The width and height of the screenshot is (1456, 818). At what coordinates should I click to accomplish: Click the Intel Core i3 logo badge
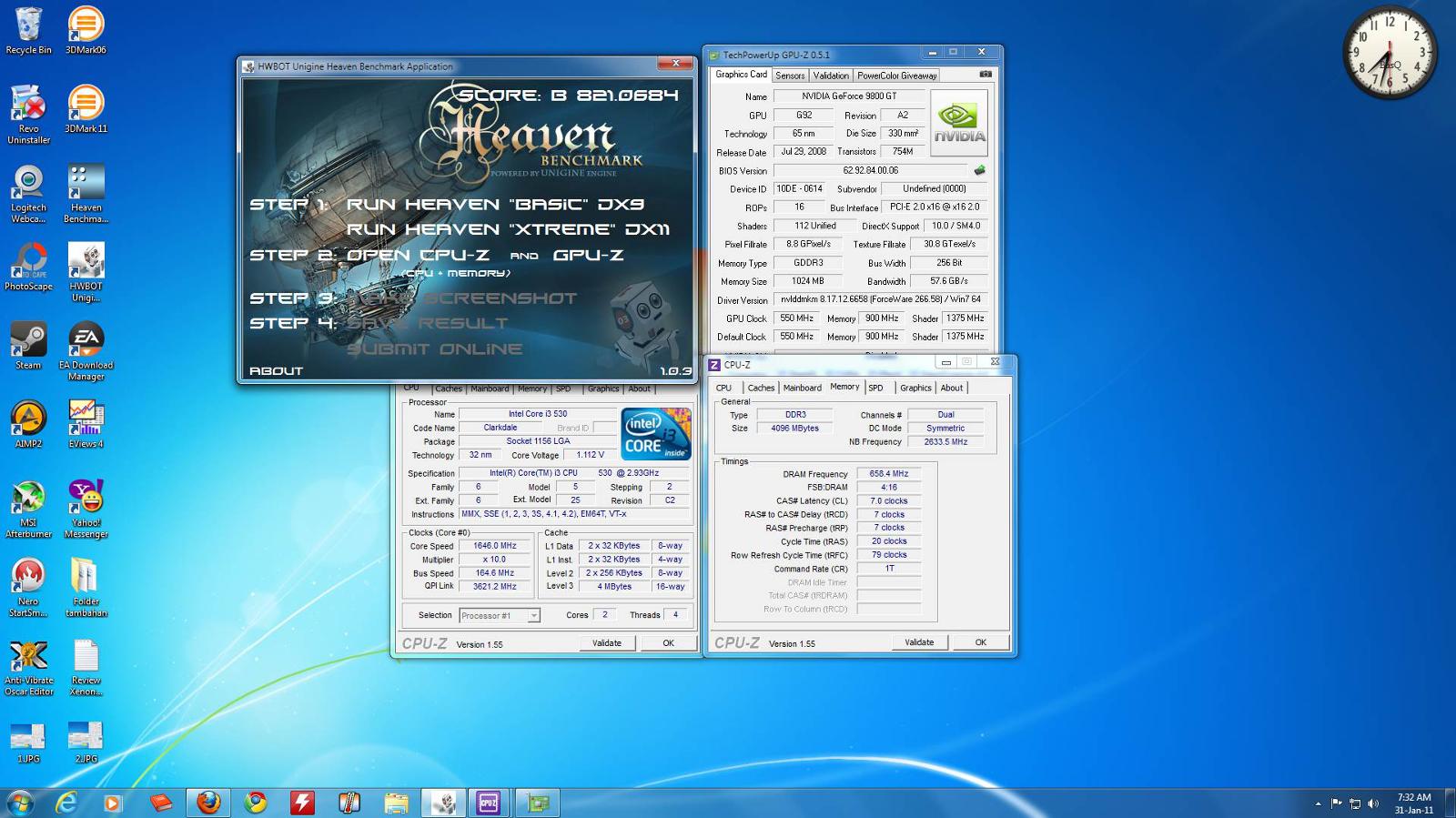pos(656,434)
